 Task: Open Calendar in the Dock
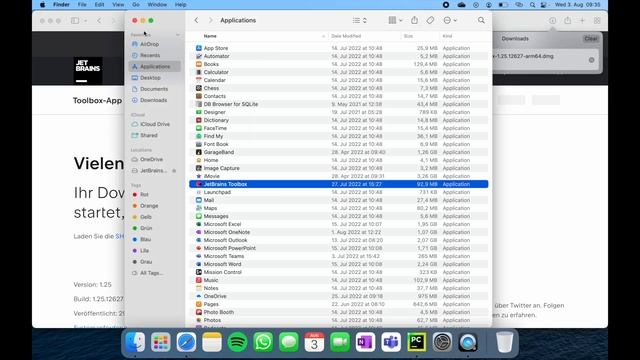click(314, 342)
